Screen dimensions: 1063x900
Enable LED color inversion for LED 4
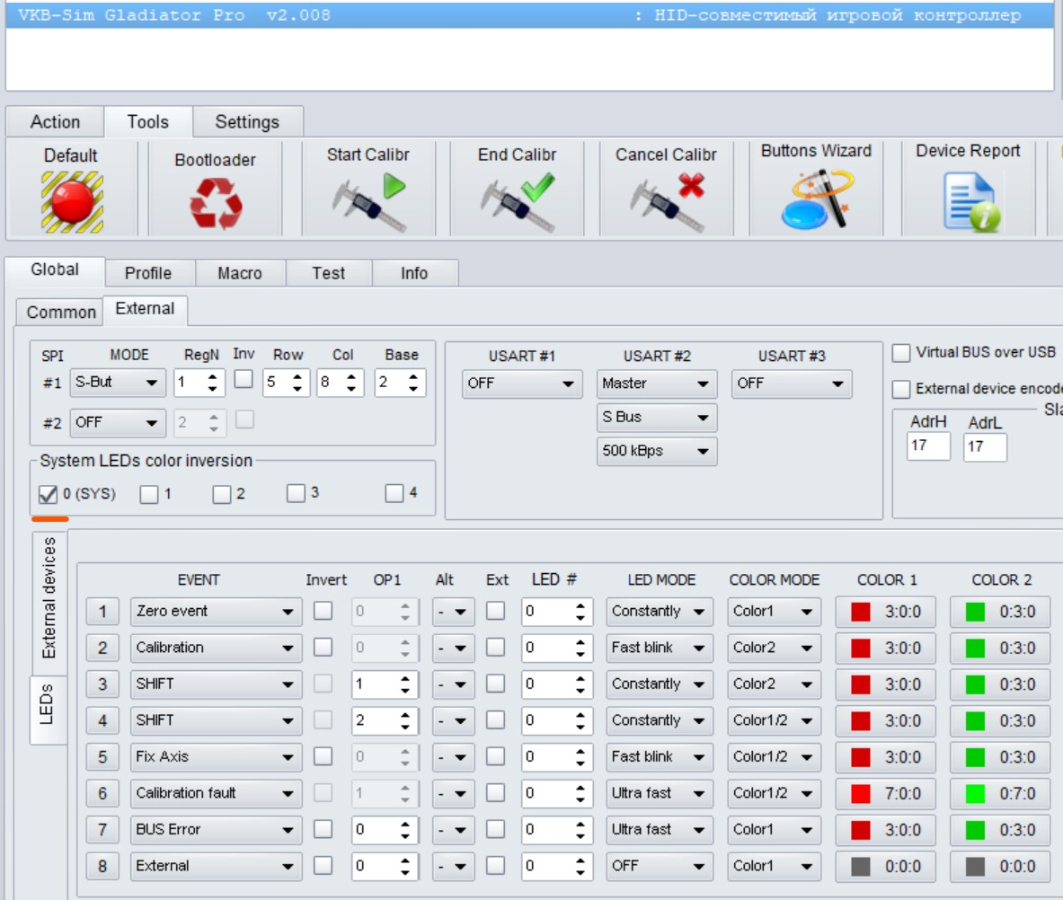coord(394,493)
